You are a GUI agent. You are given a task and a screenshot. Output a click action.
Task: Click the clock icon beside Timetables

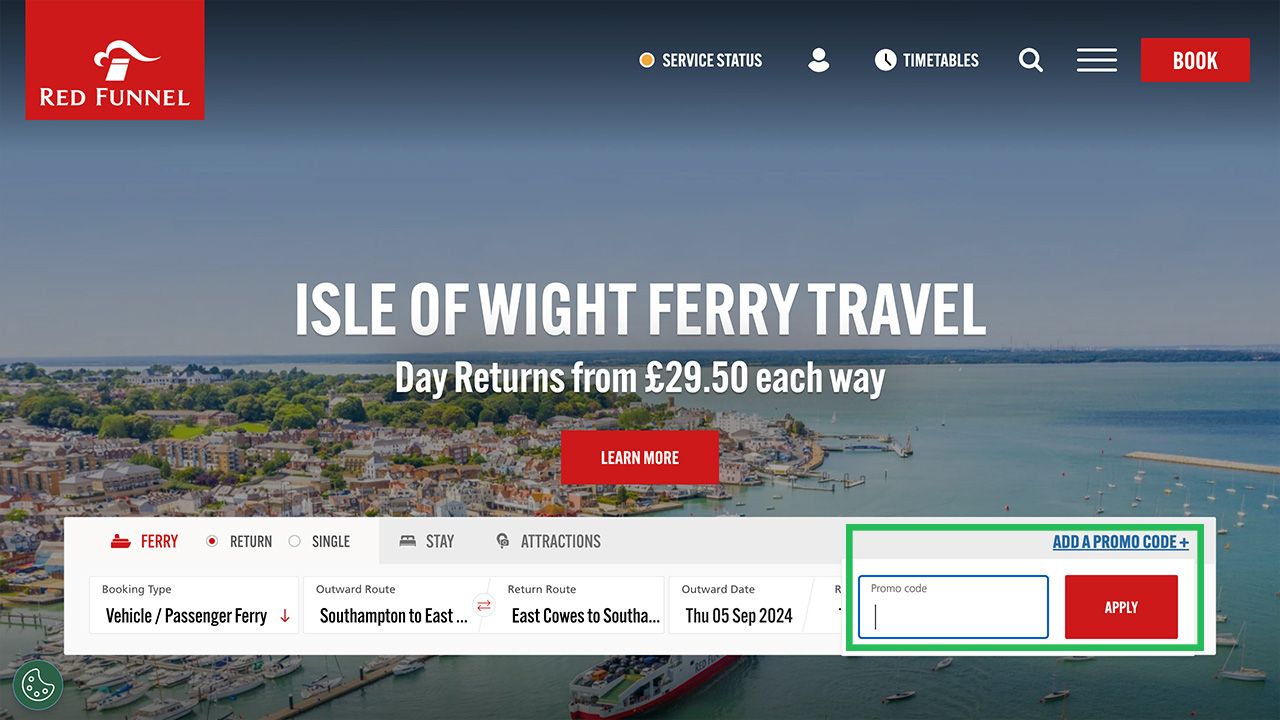pyautogui.click(x=885, y=60)
